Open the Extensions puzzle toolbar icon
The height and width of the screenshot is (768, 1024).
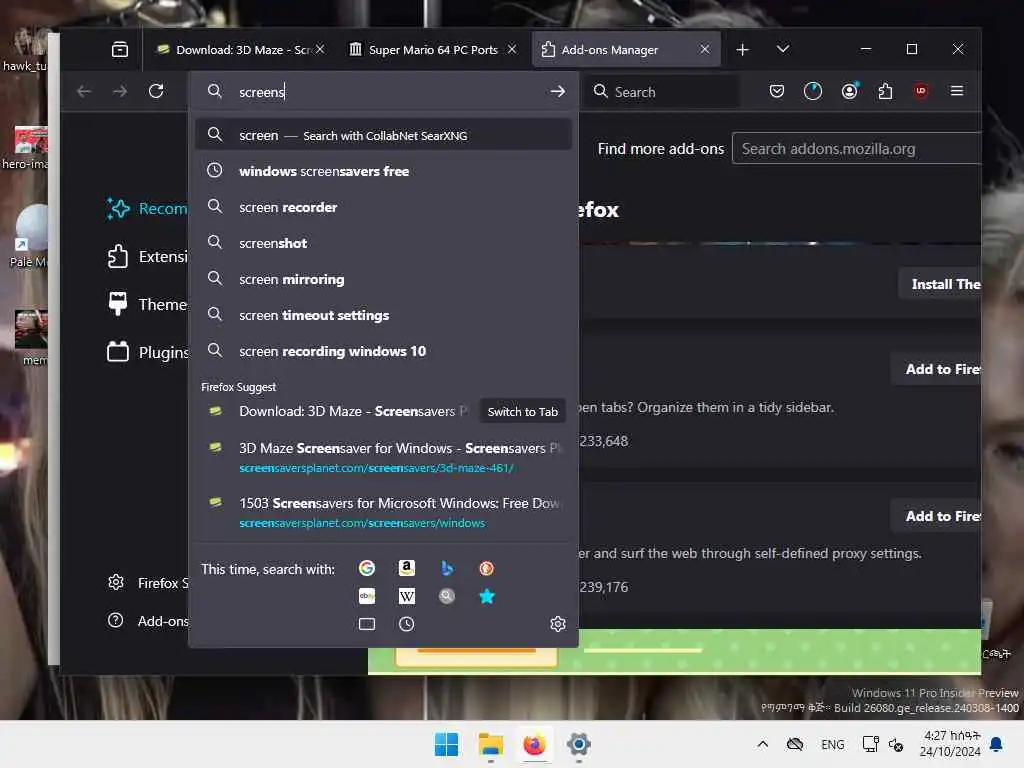pyautogui.click(x=886, y=91)
